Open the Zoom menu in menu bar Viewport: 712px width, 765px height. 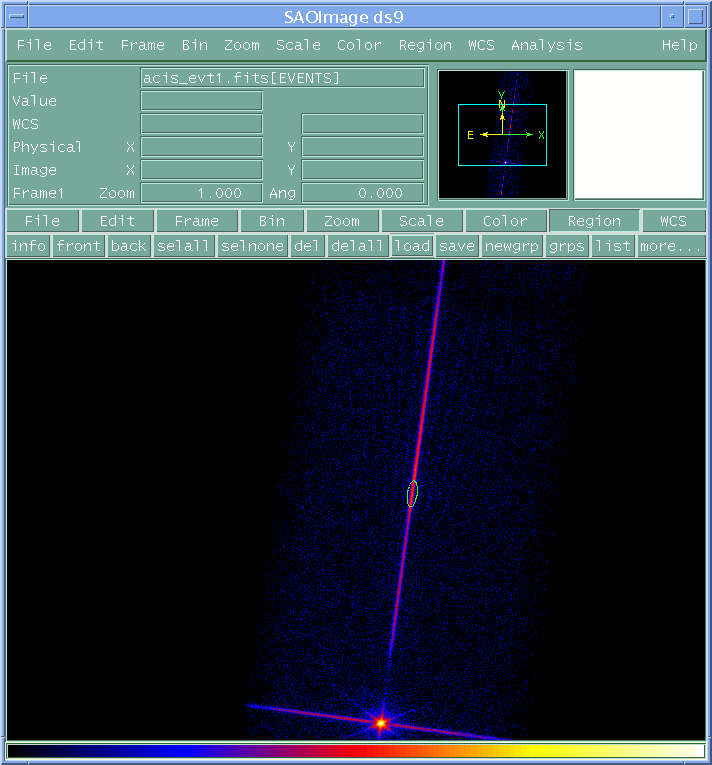pyautogui.click(x=242, y=45)
